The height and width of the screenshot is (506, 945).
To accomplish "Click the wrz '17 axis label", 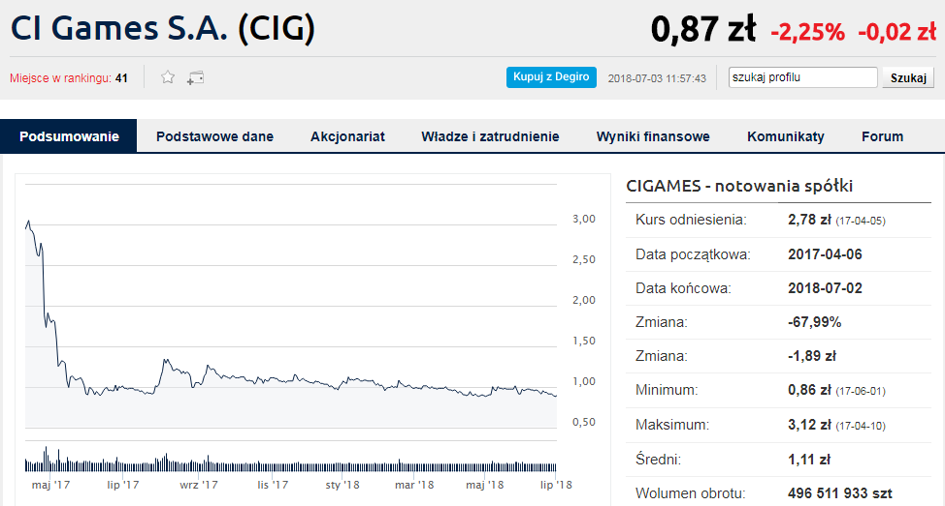I will (x=198, y=485).
